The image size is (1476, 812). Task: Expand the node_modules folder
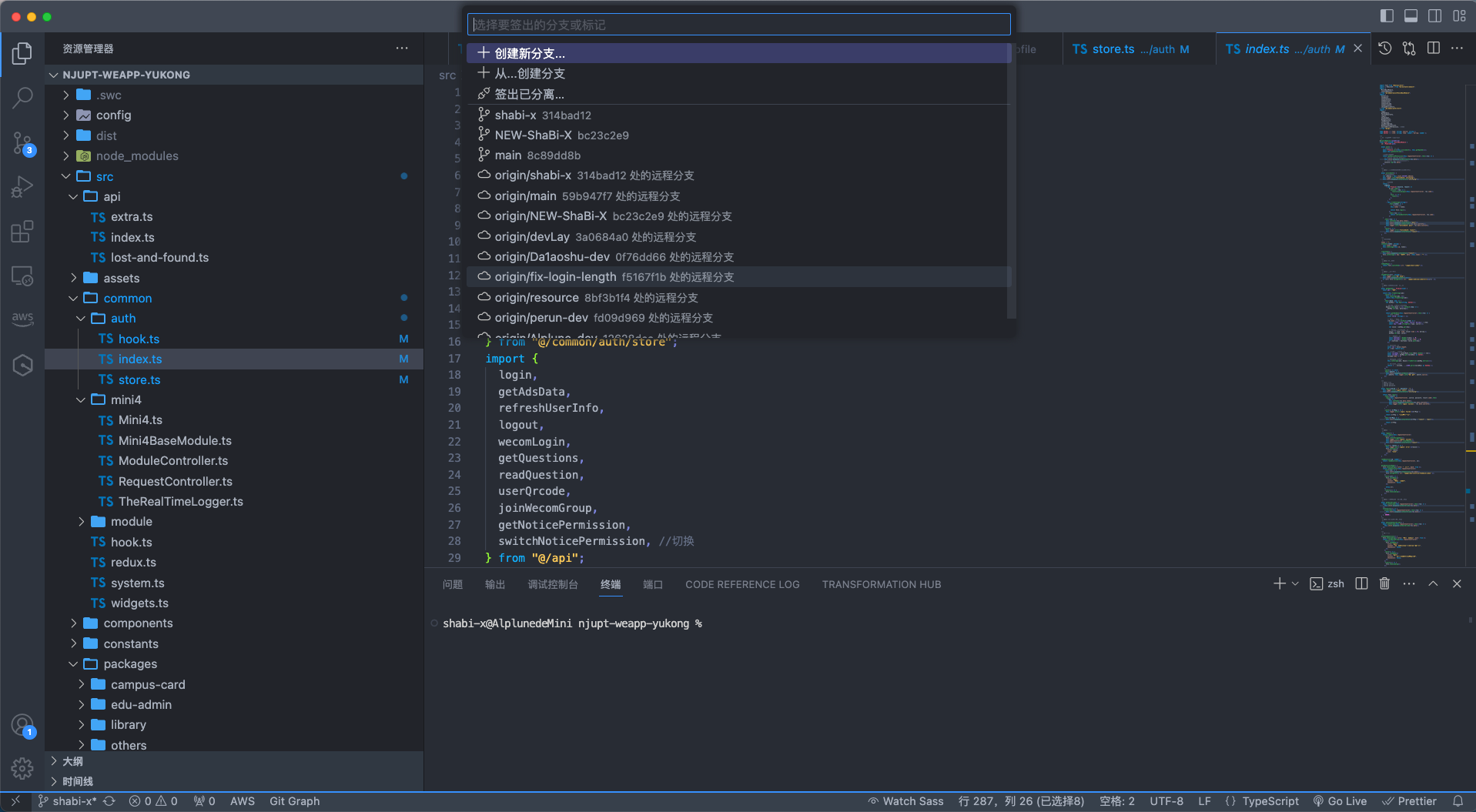point(66,155)
